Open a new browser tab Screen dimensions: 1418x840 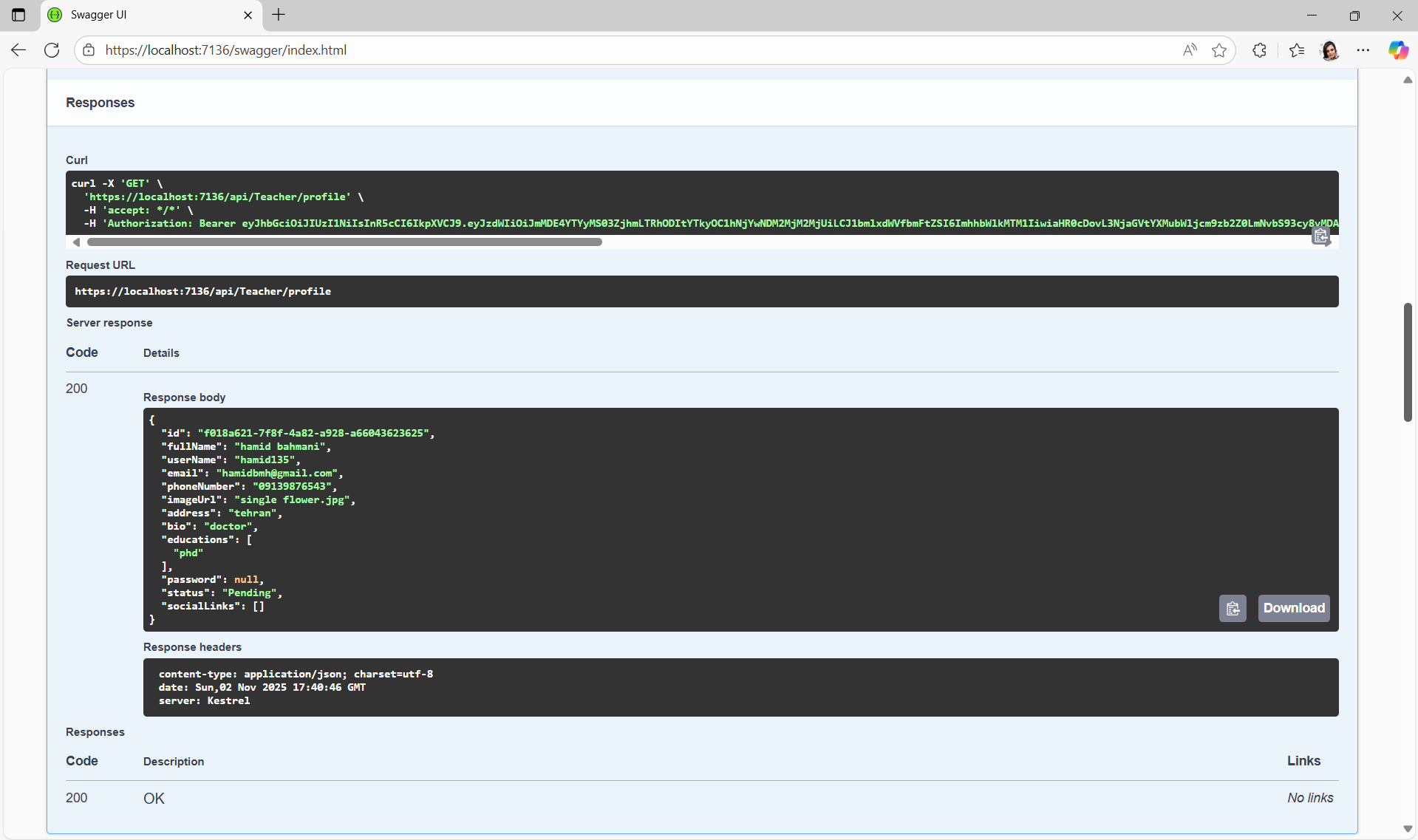279,15
